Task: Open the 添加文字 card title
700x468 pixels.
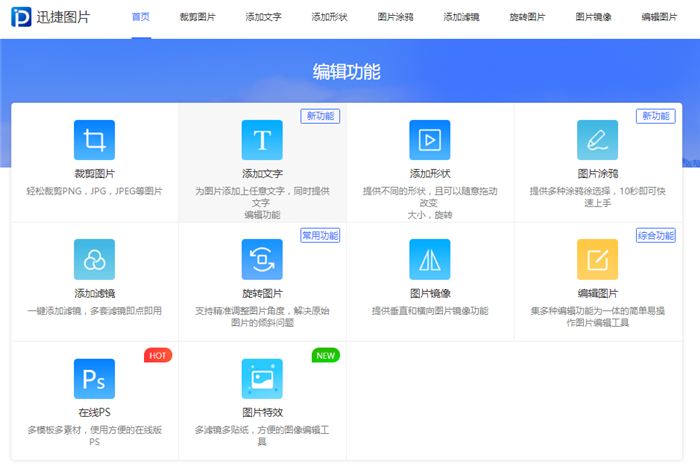Action: pos(262,174)
